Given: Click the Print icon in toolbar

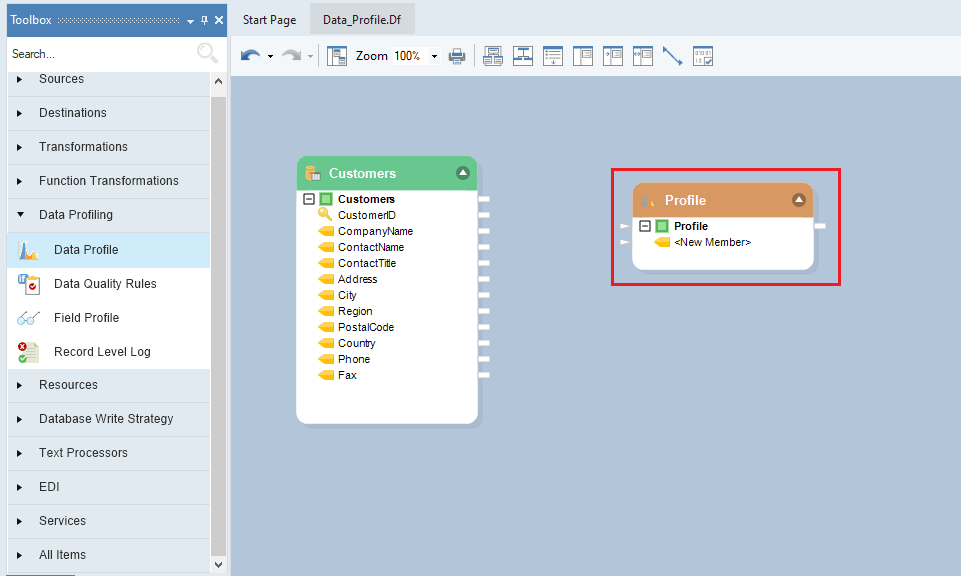Looking at the screenshot, I should [457, 56].
